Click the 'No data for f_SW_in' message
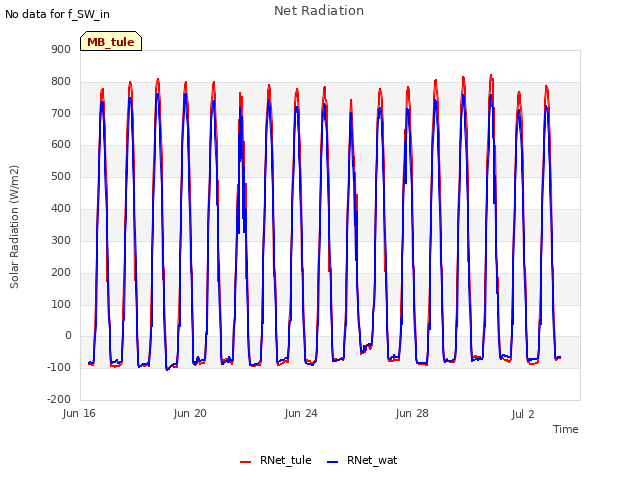Screen dimensions: 640x480 [x=57, y=14]
